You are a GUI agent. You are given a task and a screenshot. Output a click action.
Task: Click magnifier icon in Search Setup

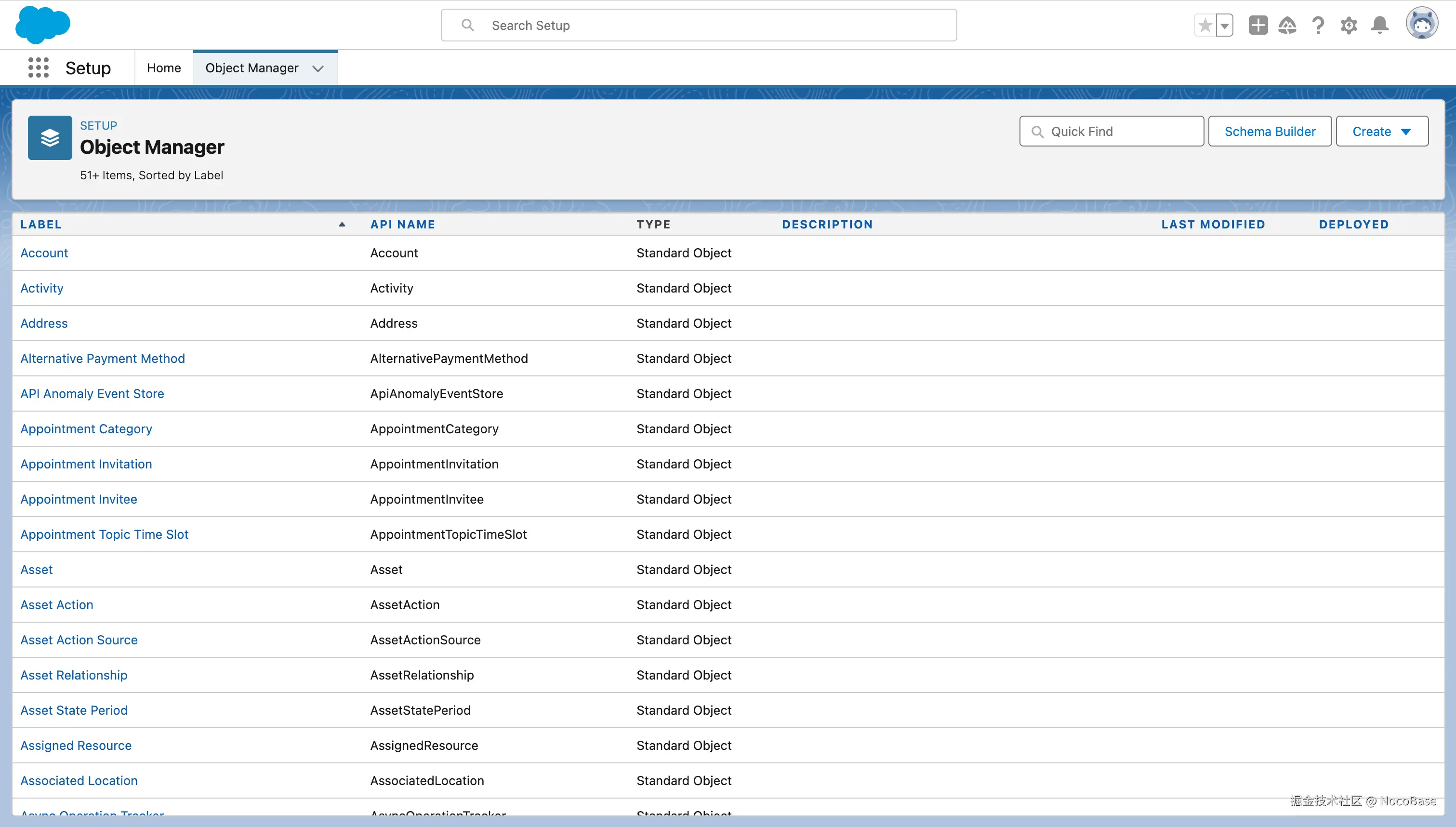tap(468, 25)
